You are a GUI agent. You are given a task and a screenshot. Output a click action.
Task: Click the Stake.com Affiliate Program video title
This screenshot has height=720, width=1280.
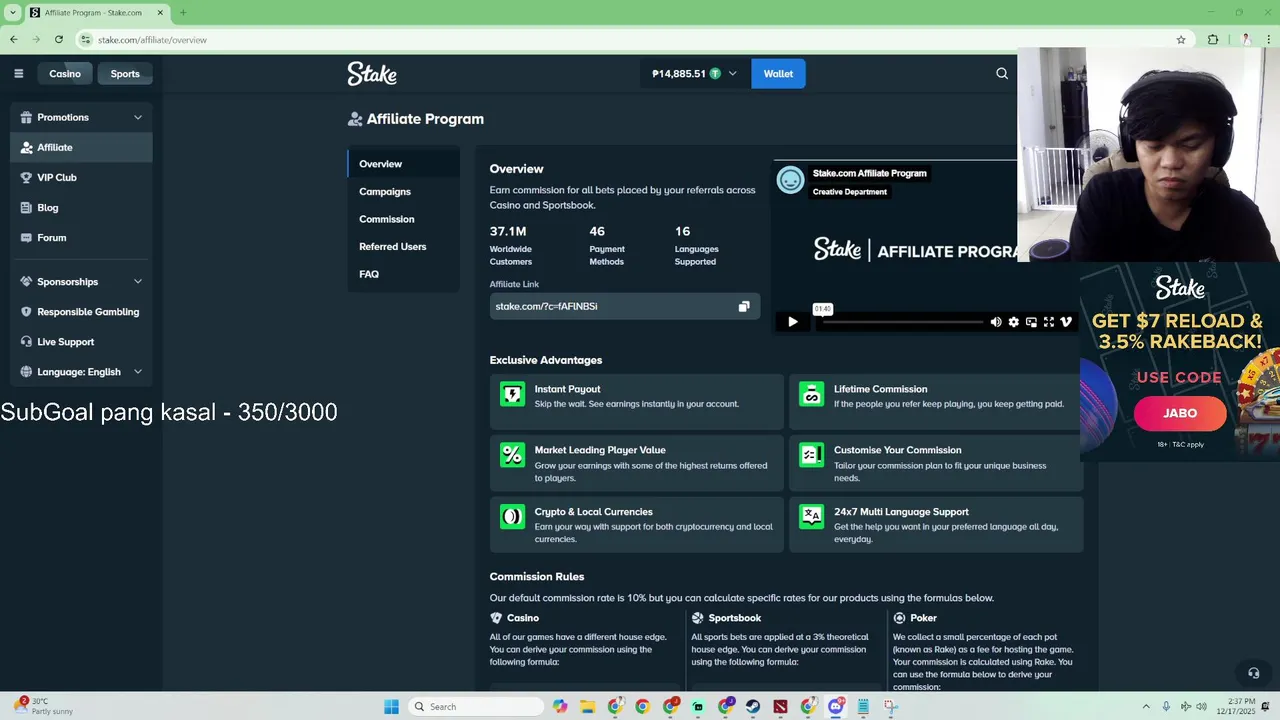point(869,173)
